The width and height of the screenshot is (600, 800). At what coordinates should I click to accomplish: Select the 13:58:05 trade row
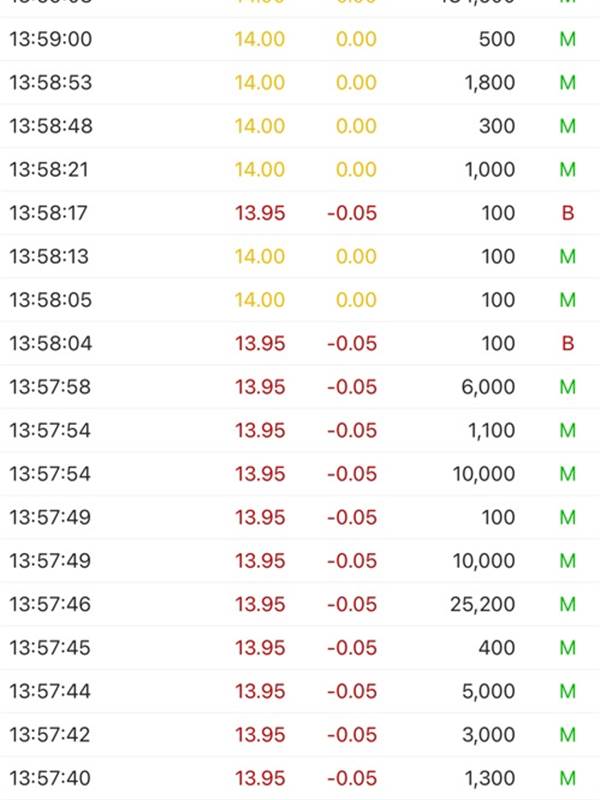click(x=300, y=300)
